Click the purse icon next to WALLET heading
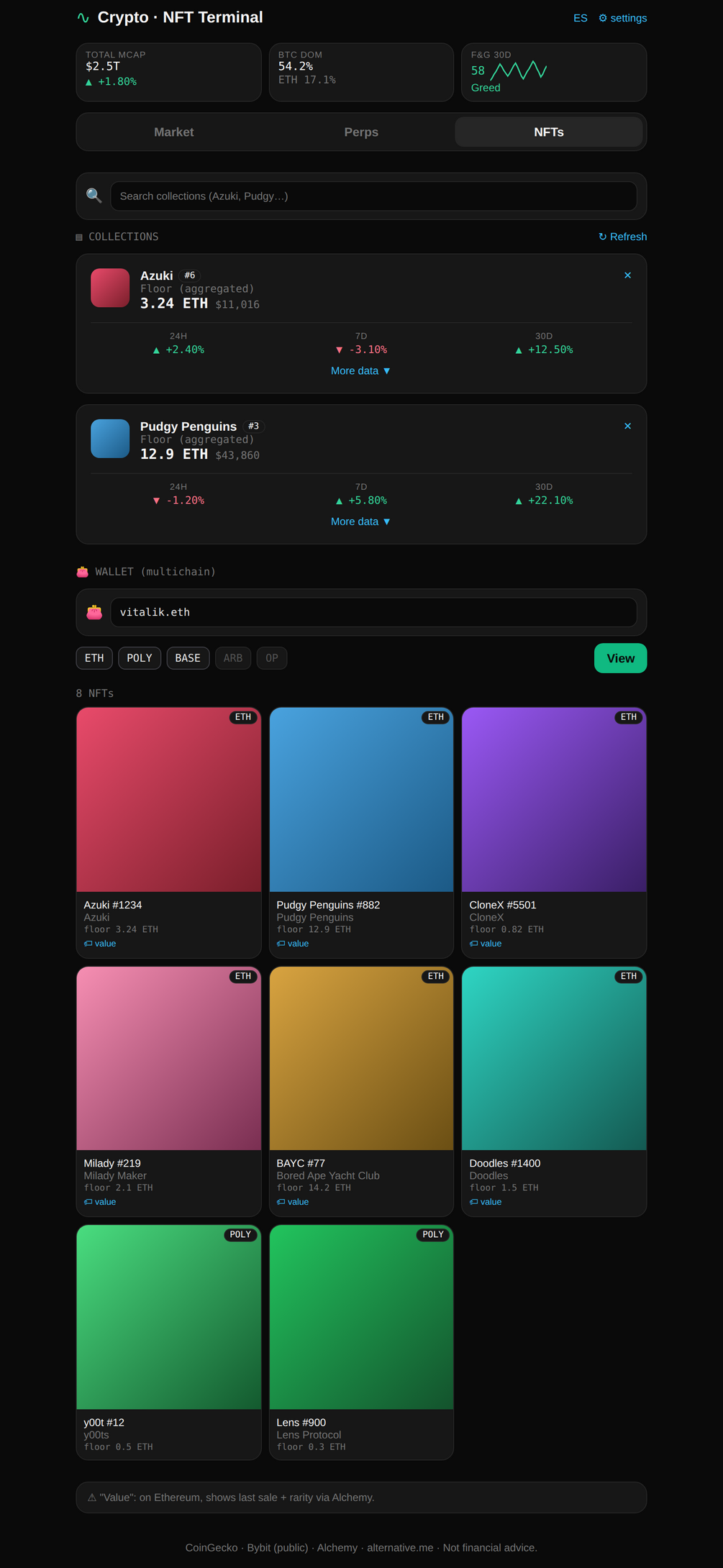This screenshot has height=1568, width=723. [x=82, y=572]
